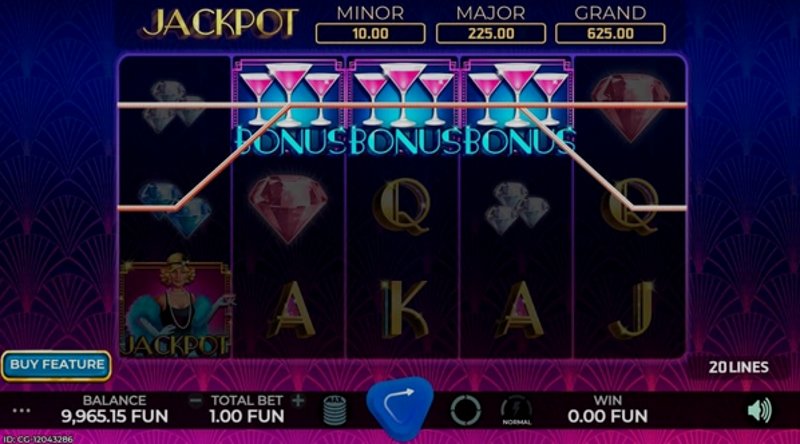Viewport: 800px width, 444px height.
Task: Click the K symbol on the middle reel
Action: point(404,308)
